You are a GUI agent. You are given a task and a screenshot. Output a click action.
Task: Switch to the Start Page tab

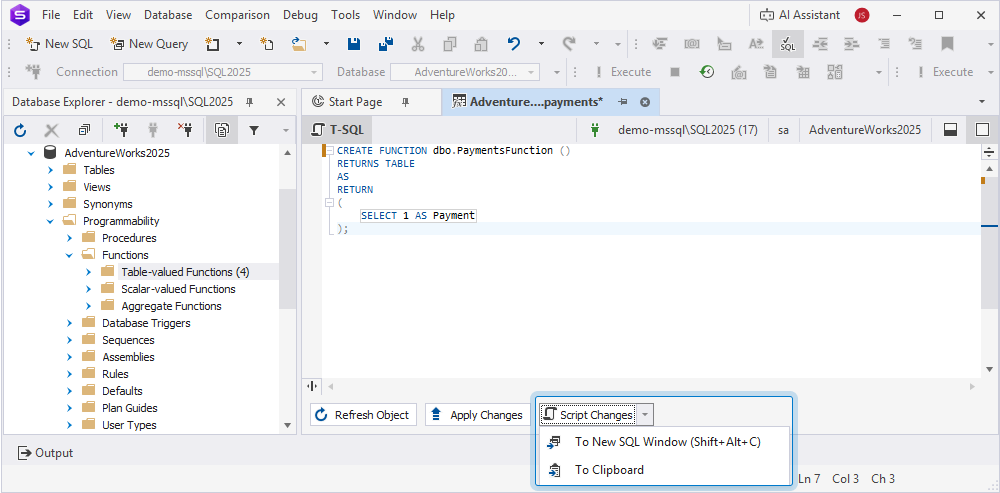(355, 102)
